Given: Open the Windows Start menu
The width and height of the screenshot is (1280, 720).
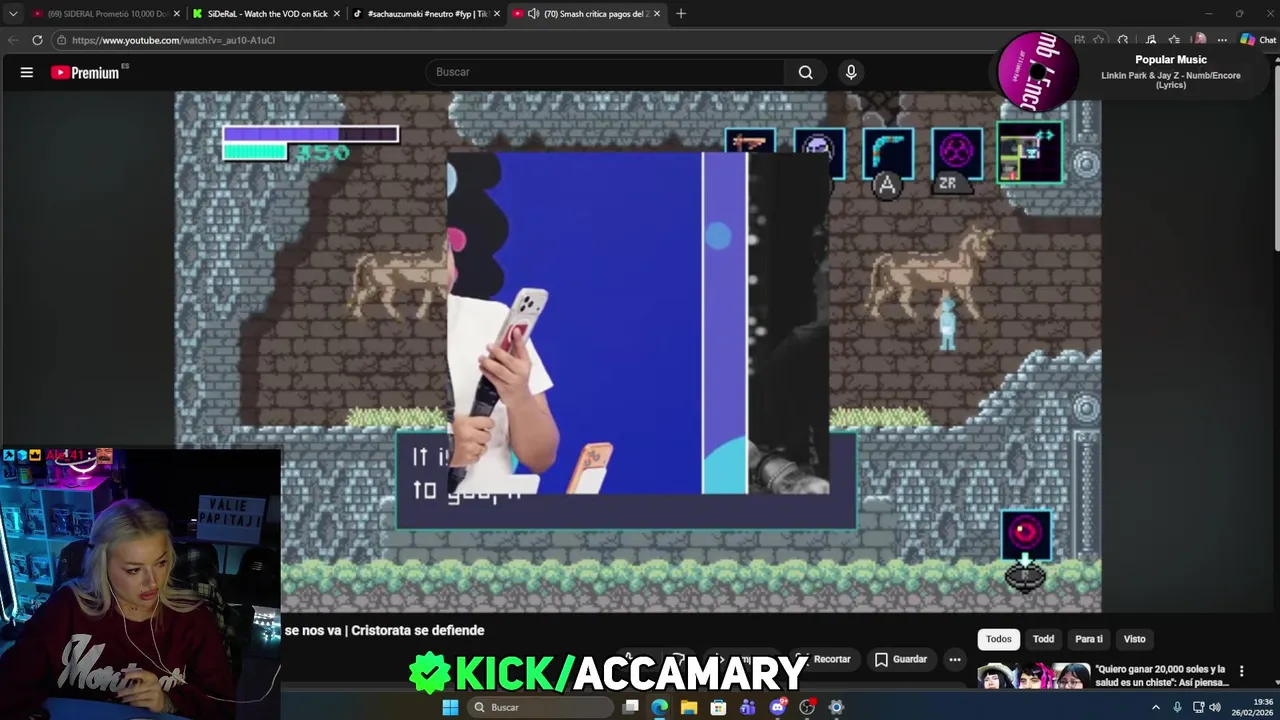Looking at the screenshot, I should point(450,707).
